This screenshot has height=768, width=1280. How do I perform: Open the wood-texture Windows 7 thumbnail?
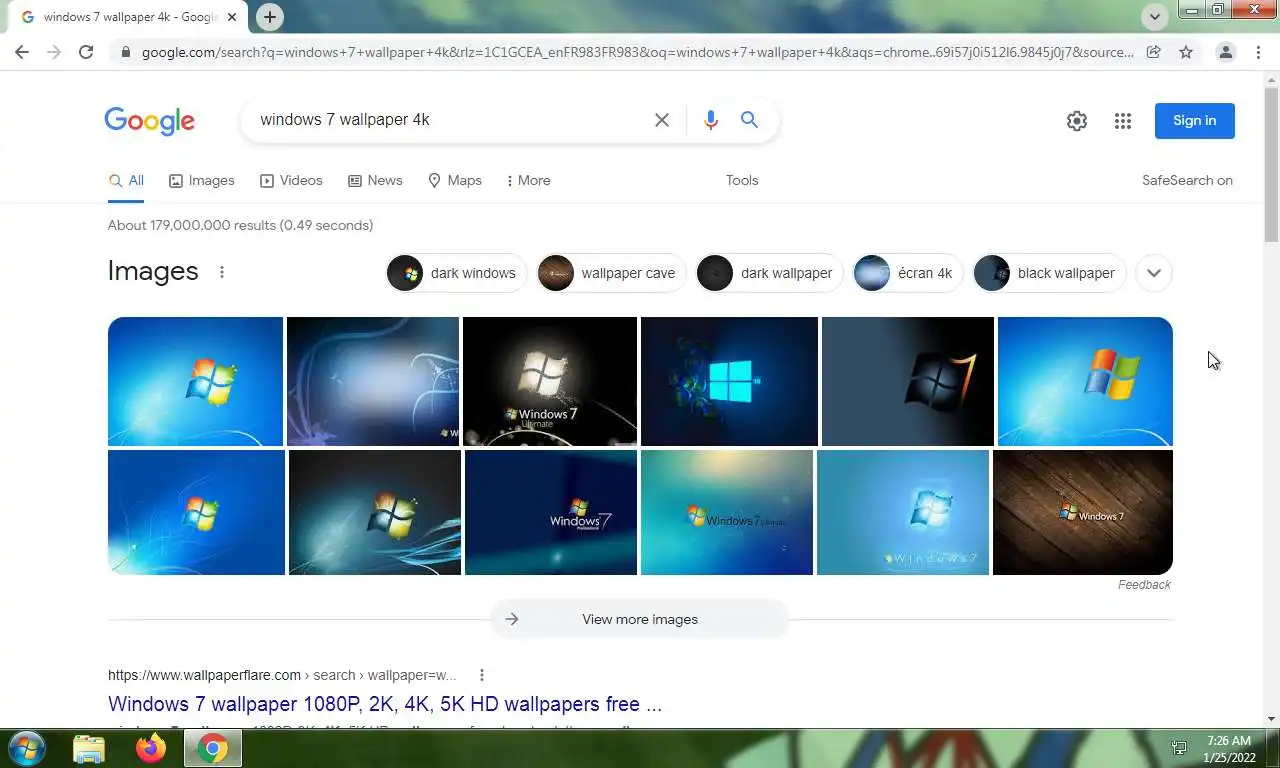1083,512
